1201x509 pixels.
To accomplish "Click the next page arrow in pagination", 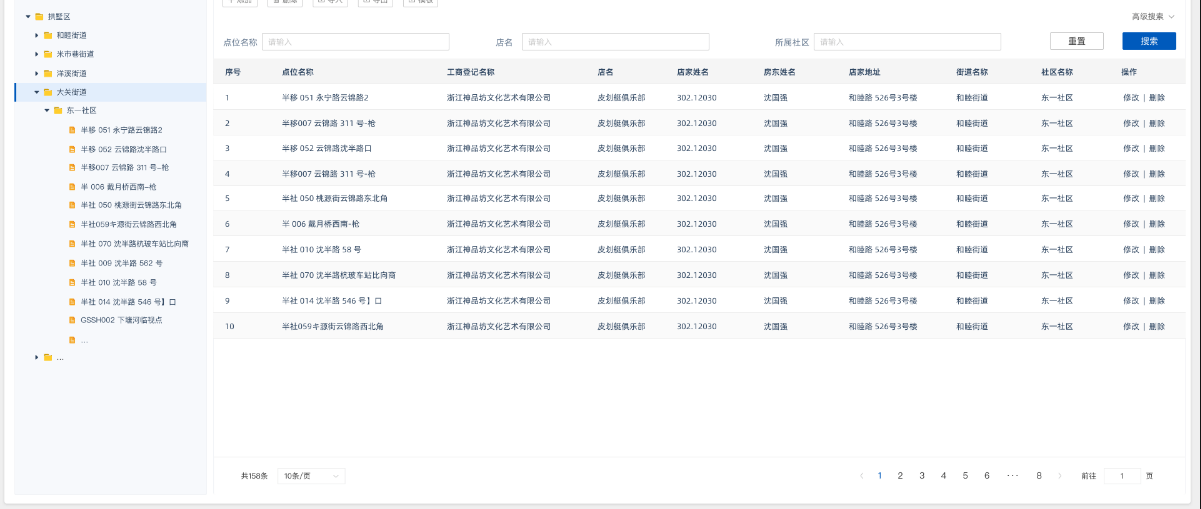I will coord(1060,476).
